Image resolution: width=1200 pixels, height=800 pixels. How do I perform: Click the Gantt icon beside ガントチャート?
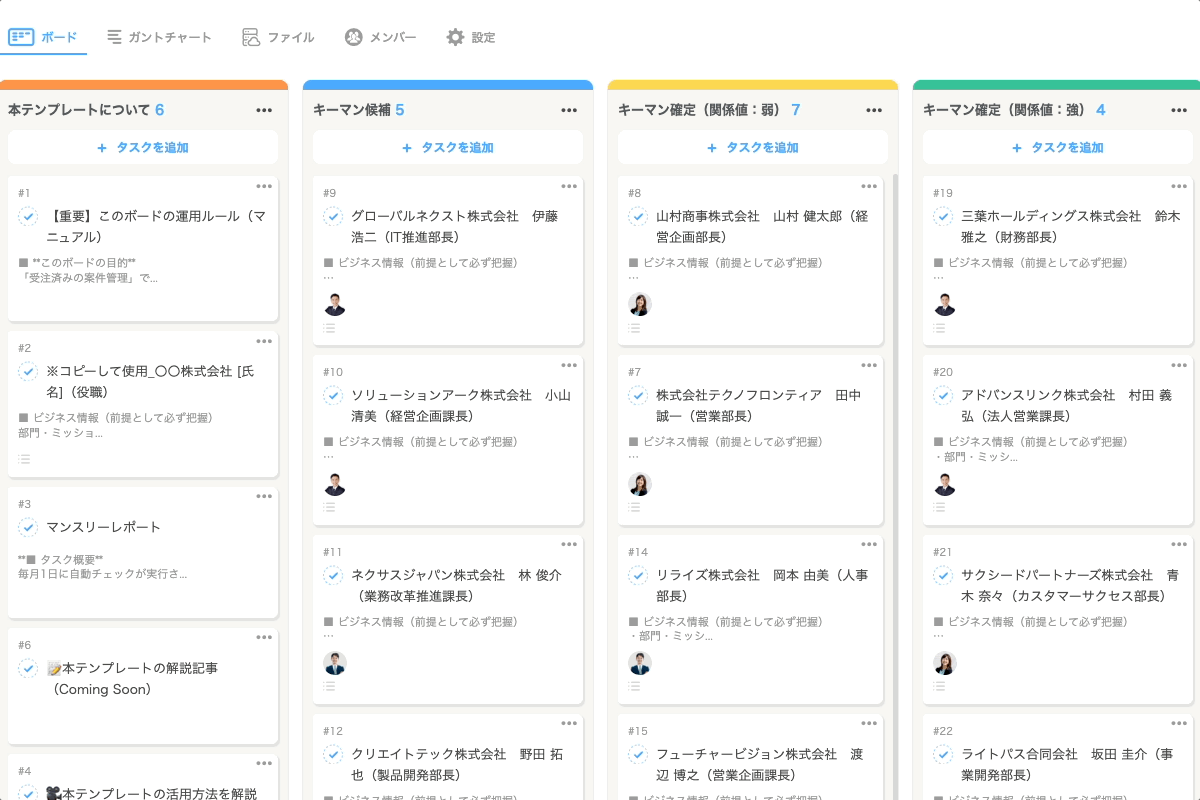(115, 37)
